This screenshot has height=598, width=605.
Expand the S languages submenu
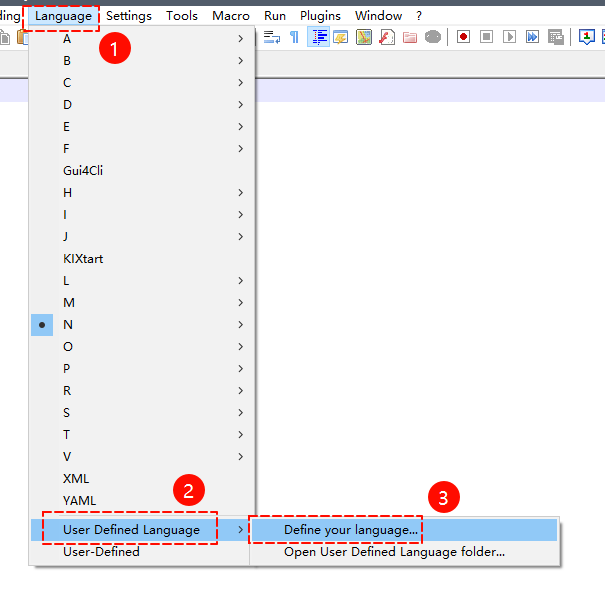click(68, 412)
